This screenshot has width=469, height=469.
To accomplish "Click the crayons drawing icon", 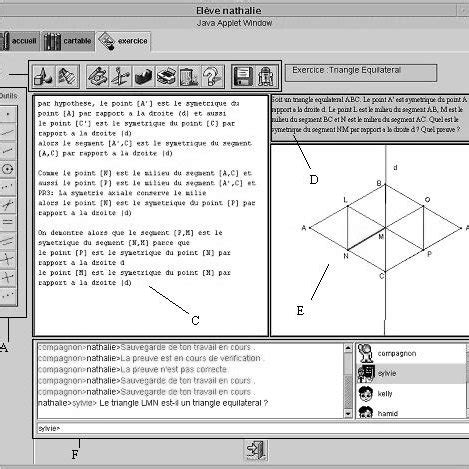I will [x=68, y=76].
